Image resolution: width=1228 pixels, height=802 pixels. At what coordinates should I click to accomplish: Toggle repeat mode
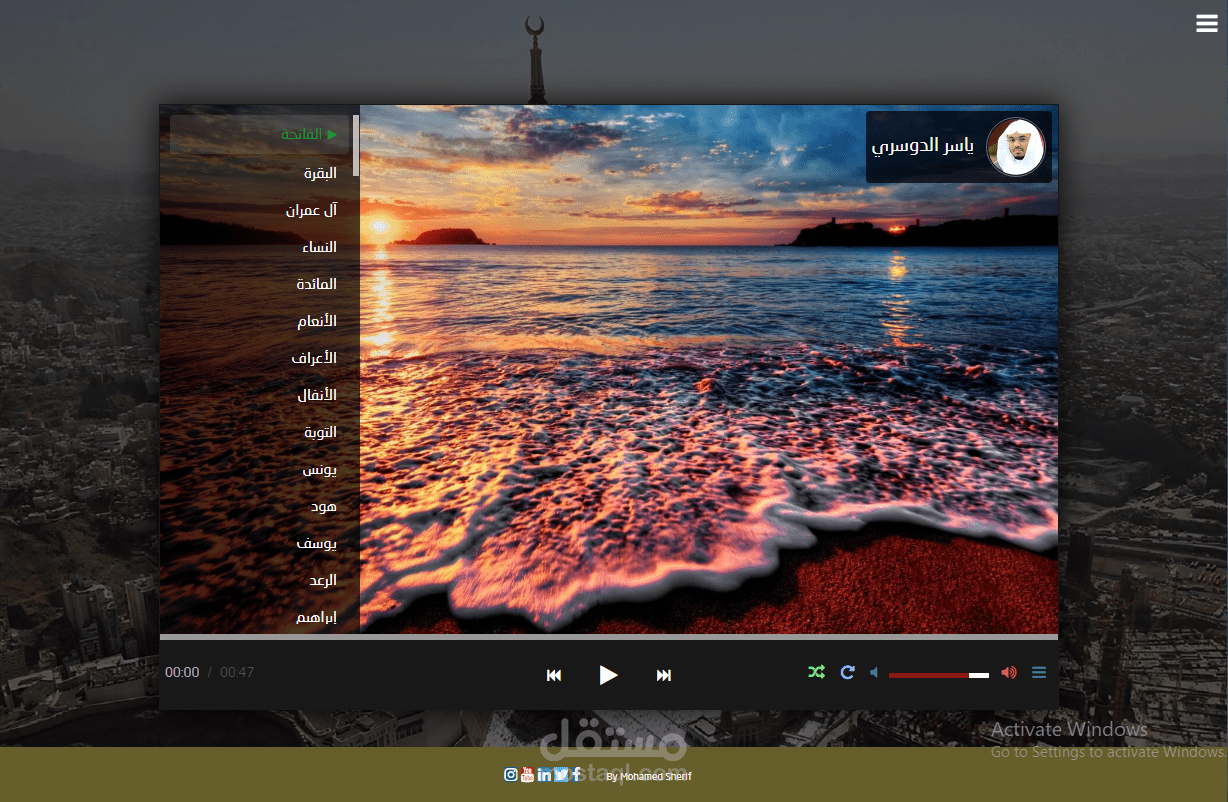pyautogui.click(x=847, y=672)
